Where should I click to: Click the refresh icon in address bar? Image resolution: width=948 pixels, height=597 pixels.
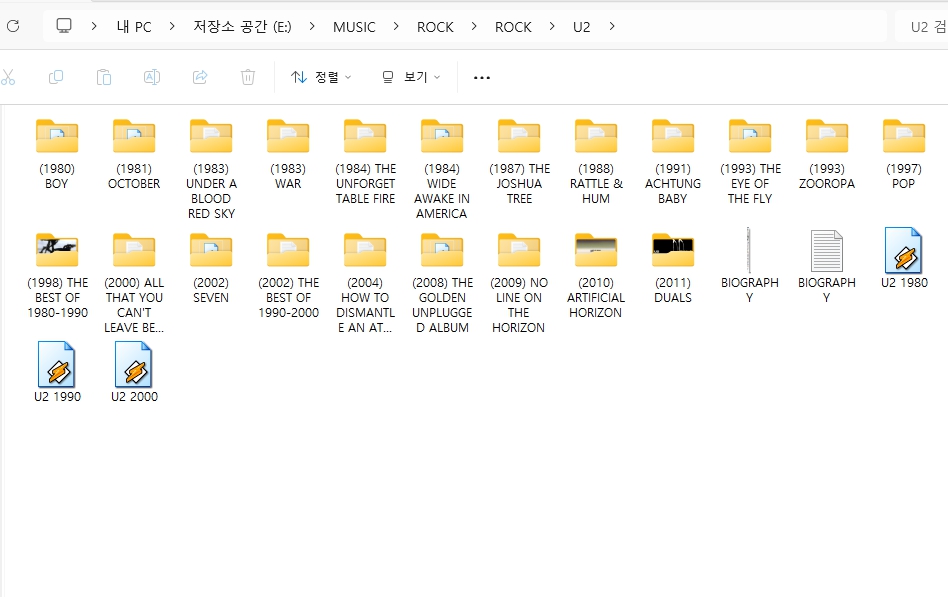click(x=13, y=27)
